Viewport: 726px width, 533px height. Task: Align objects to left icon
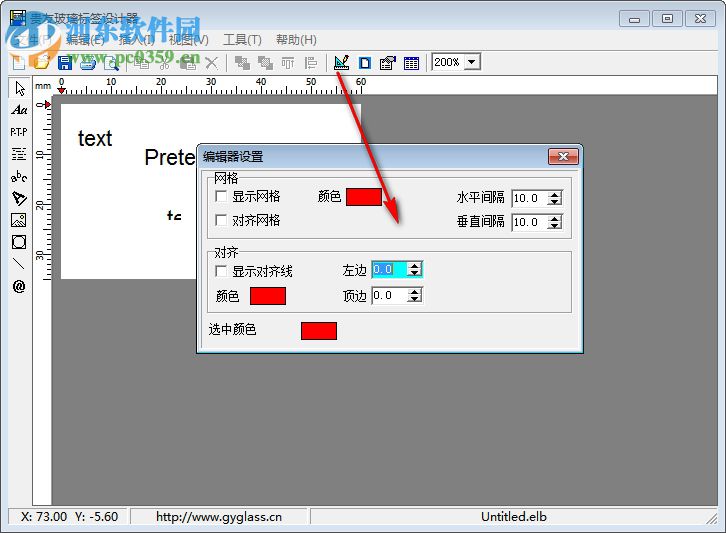point(311,63)
